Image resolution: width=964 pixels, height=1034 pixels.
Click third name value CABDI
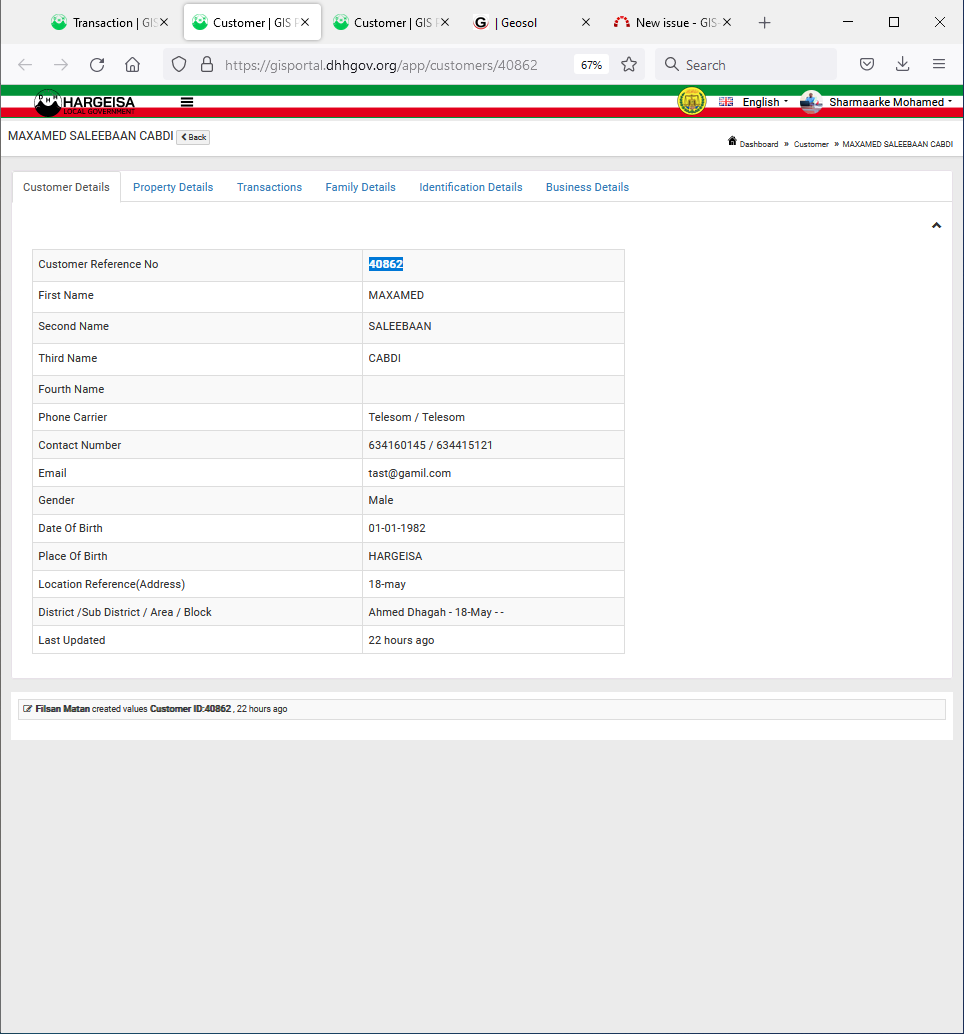coord(384,358)
